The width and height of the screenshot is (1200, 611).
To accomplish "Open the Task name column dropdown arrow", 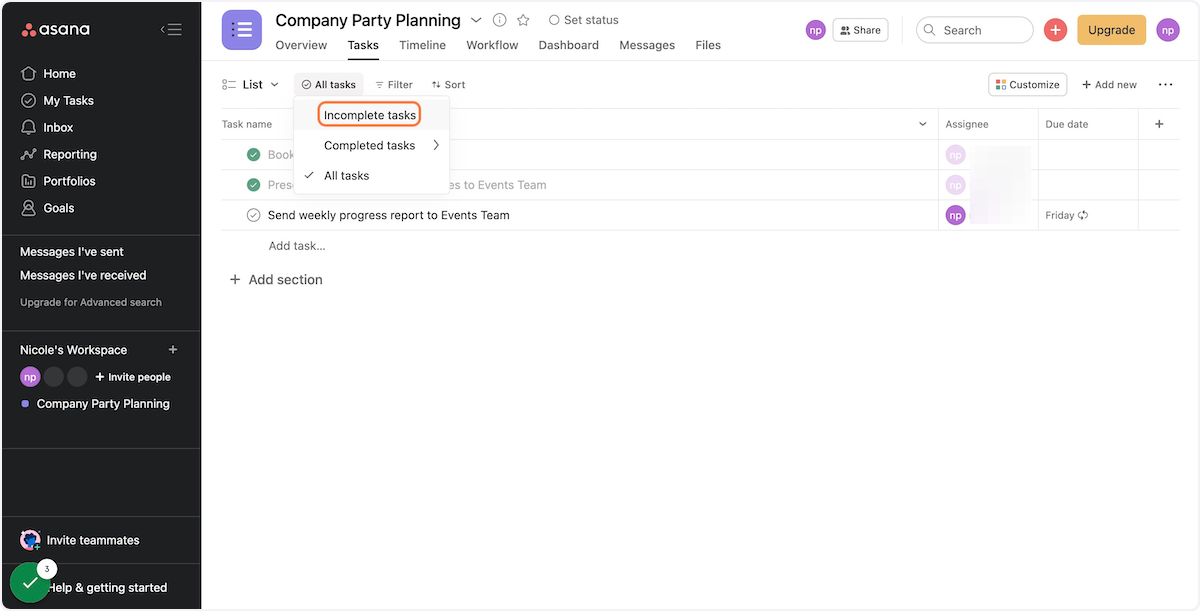I will (923, 124).
